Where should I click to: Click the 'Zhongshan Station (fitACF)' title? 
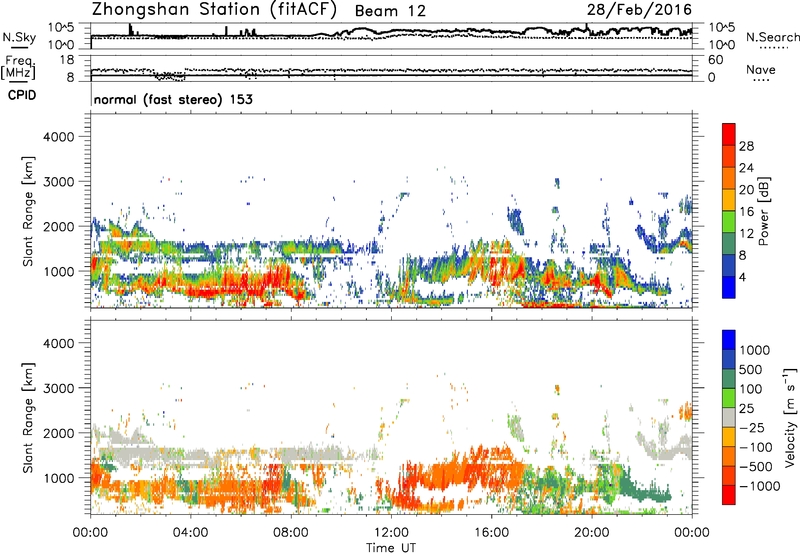click(214, 10)
